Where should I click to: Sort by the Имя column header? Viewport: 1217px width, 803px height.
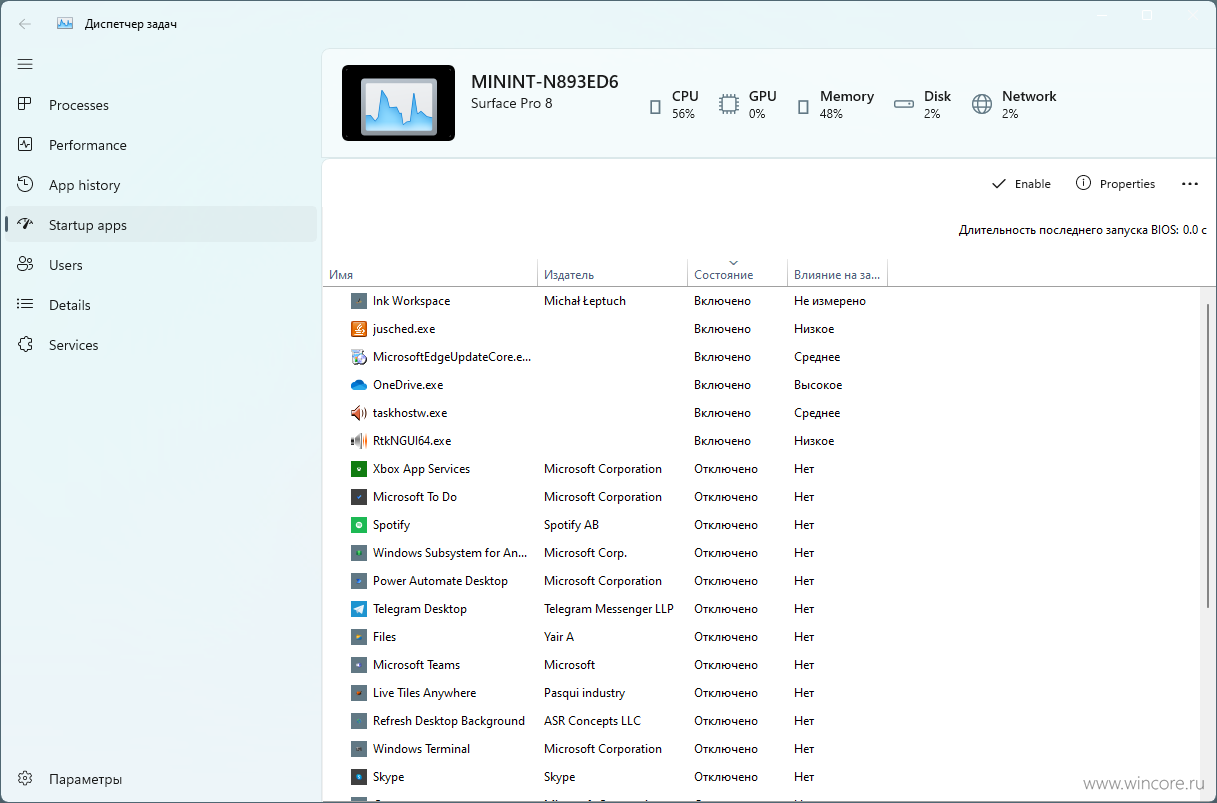[x=430, y=275]
